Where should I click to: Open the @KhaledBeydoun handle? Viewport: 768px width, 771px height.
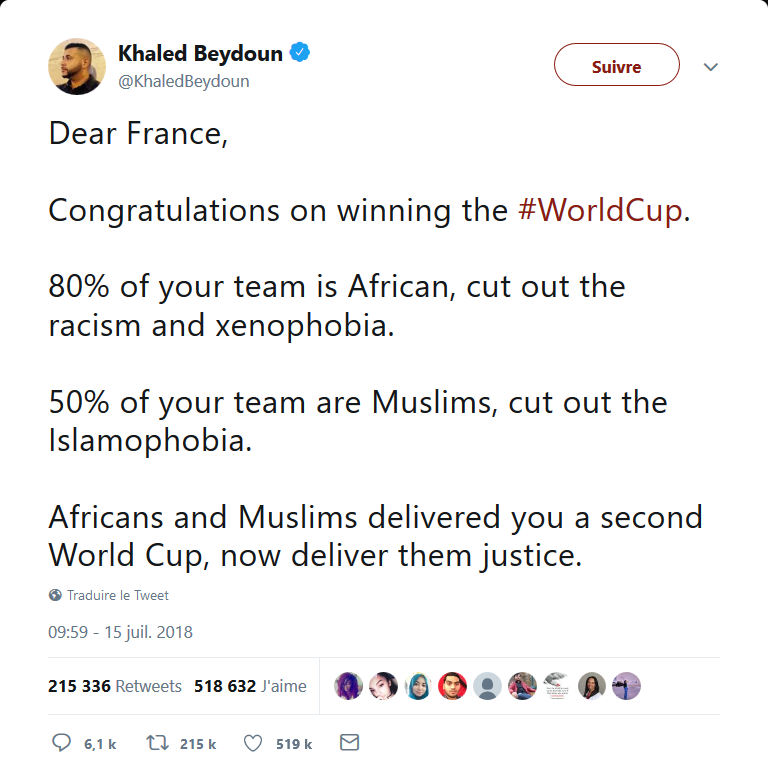pos(183,81)
